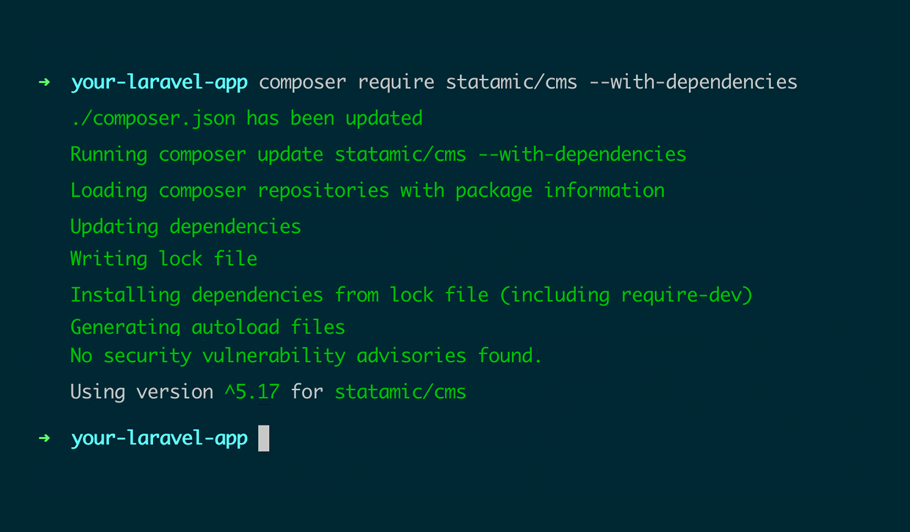The height and width of the screenshot is (532, 910).
Task: Click the green prompt arrow on the last line
Action: [x=44, y=438]
